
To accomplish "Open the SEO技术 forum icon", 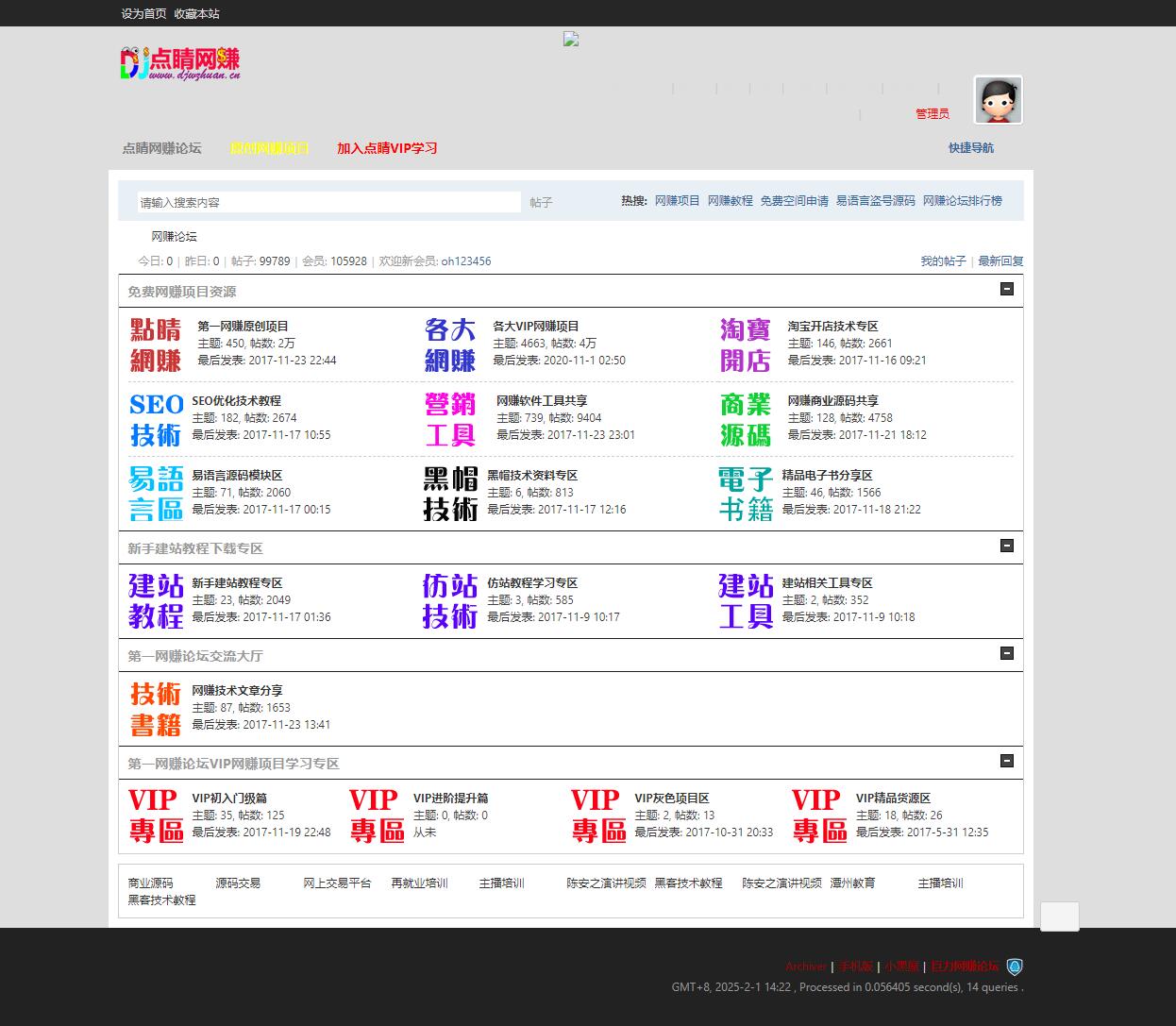I will 156,419.
